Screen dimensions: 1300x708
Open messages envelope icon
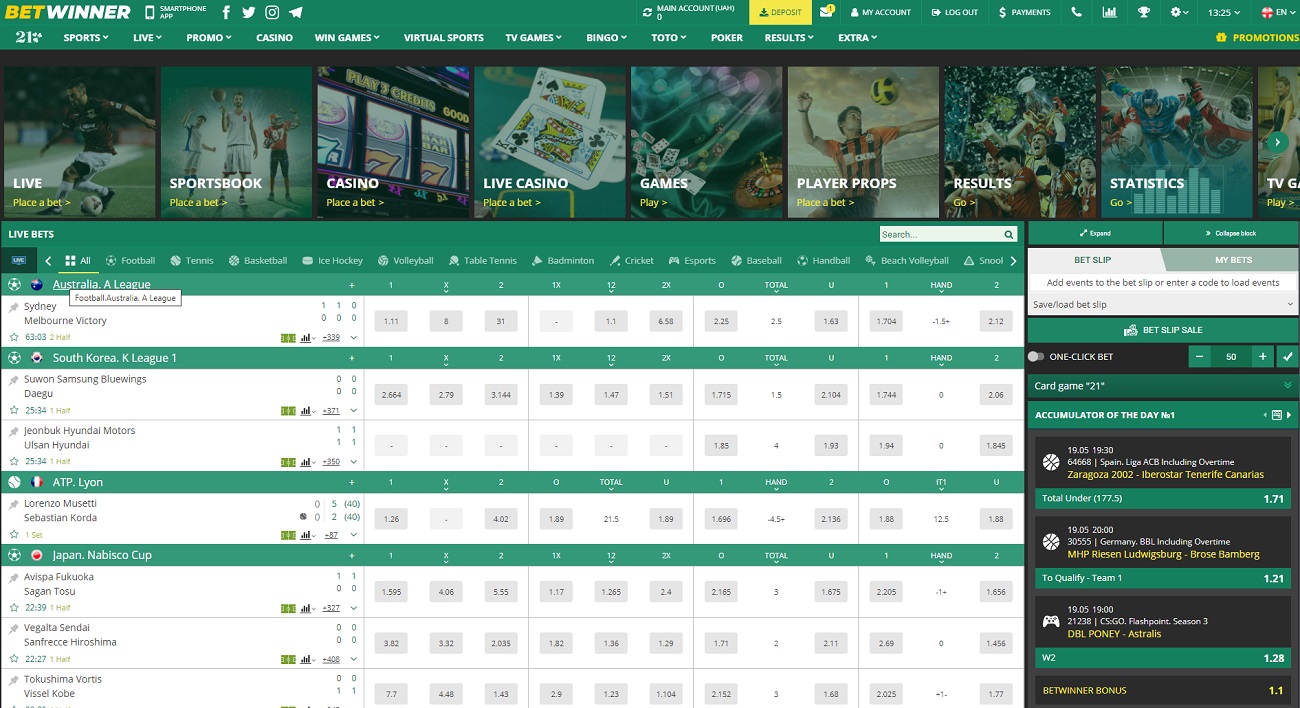[827, 12]
